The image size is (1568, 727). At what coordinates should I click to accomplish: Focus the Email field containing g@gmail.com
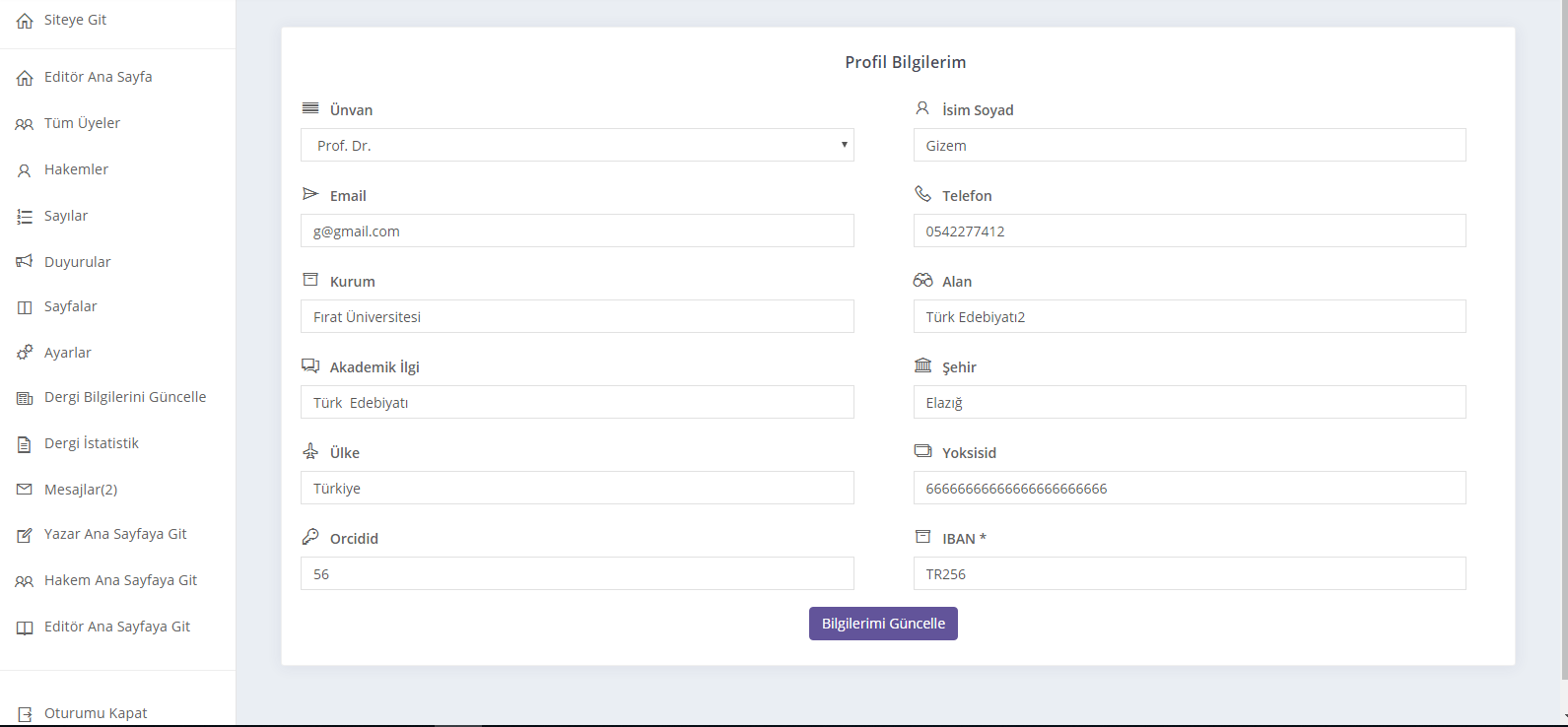[577, 231]
